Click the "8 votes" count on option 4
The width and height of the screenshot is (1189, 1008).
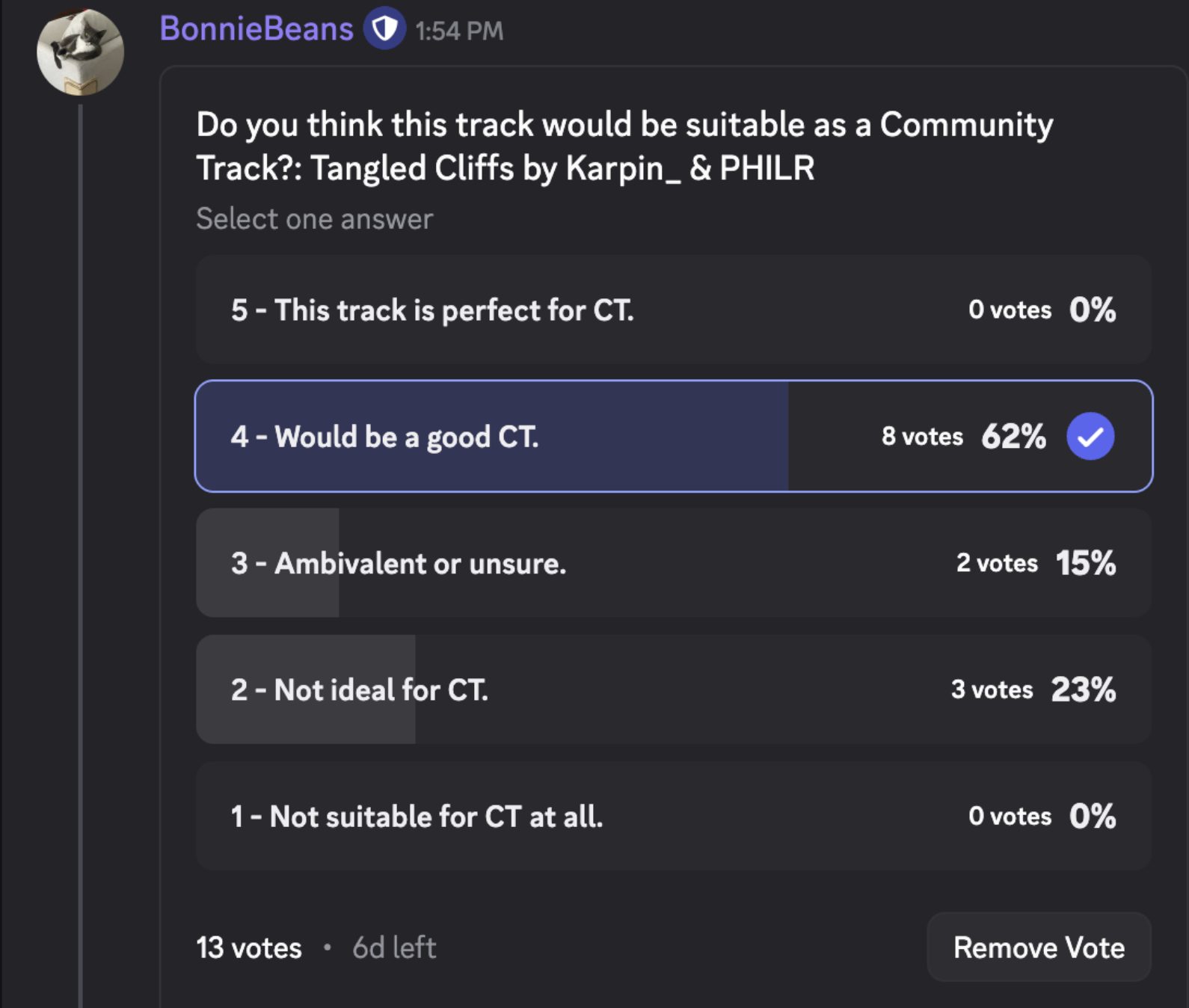point(921,437)
